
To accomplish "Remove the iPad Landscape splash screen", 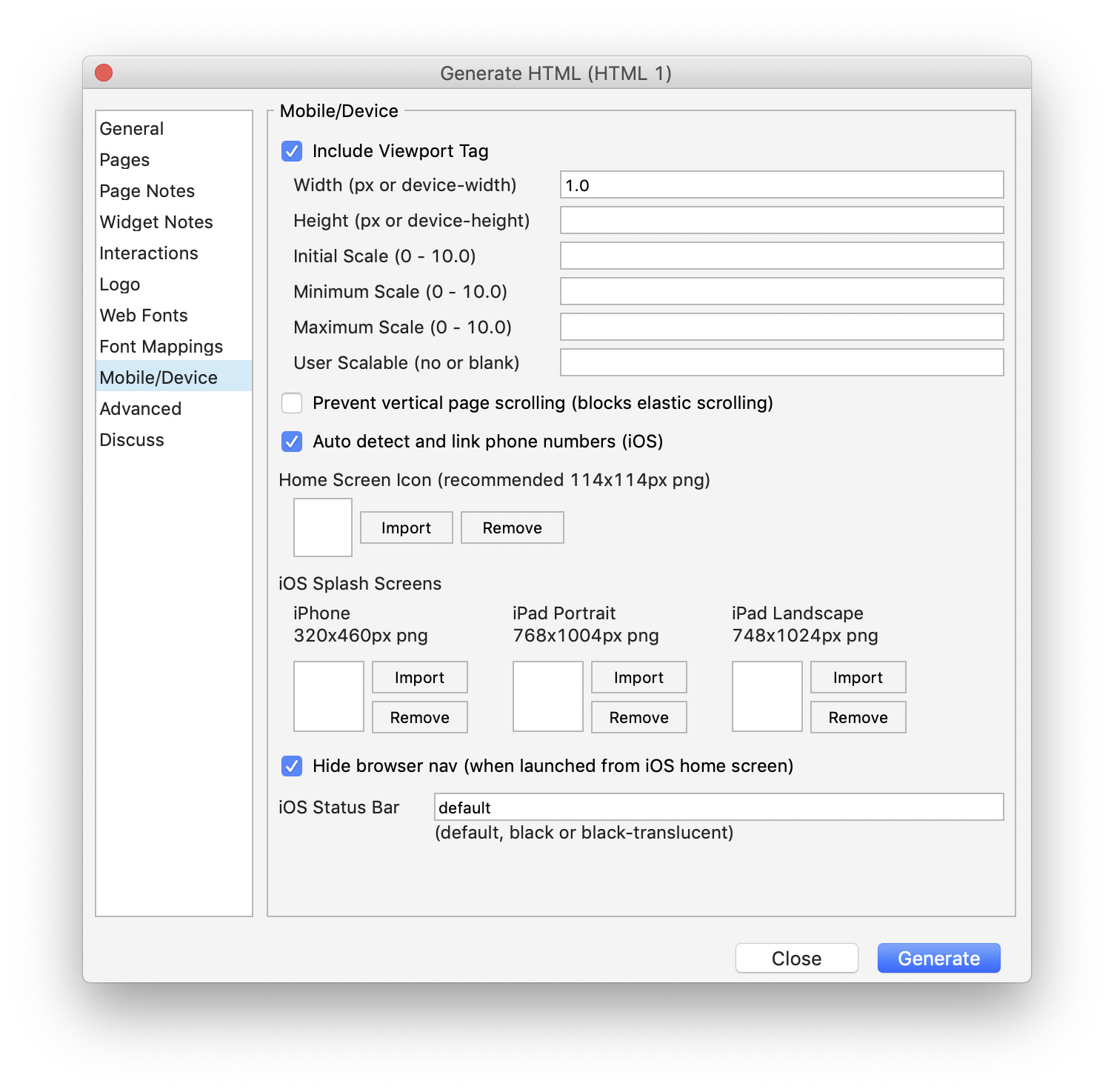I will 858,717.
